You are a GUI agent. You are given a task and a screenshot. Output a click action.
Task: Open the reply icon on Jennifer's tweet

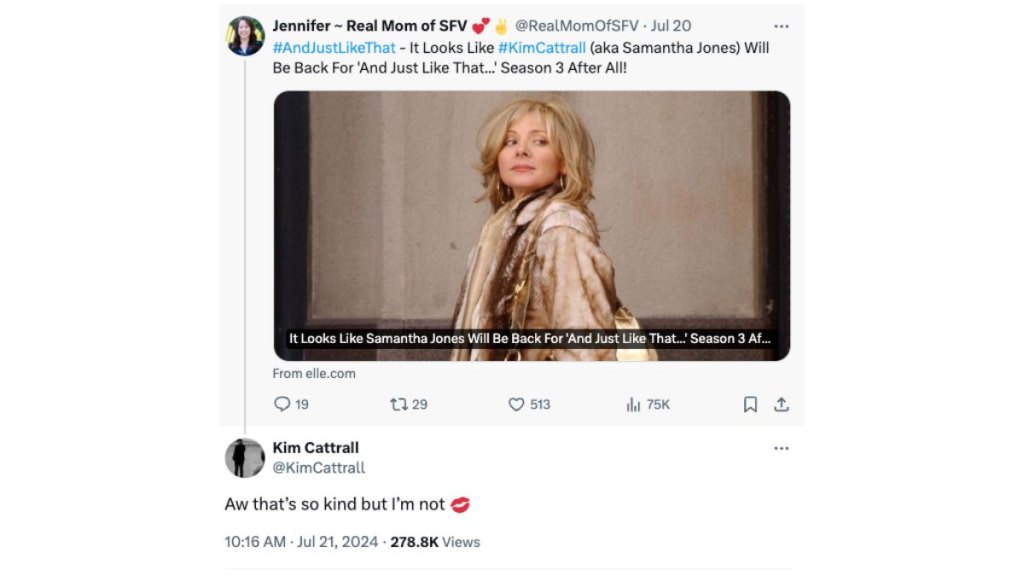[x=284, y=404]
